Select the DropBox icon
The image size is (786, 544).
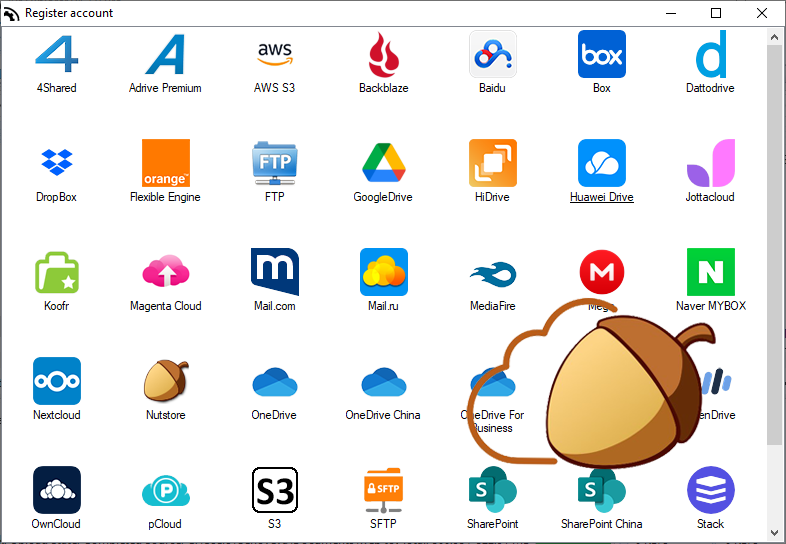pos(57,162)
